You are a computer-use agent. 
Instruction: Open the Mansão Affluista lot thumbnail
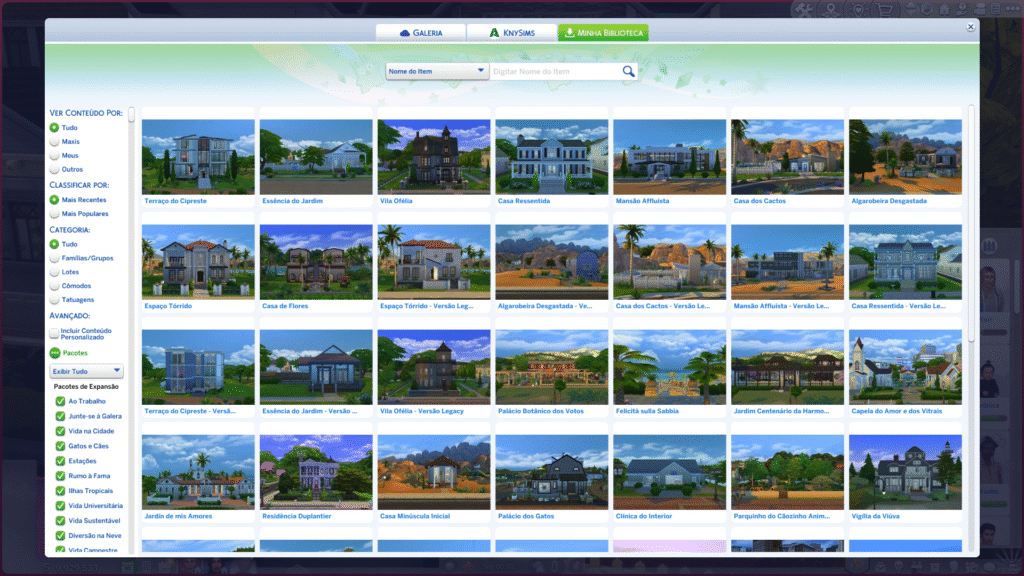[669, 157]
